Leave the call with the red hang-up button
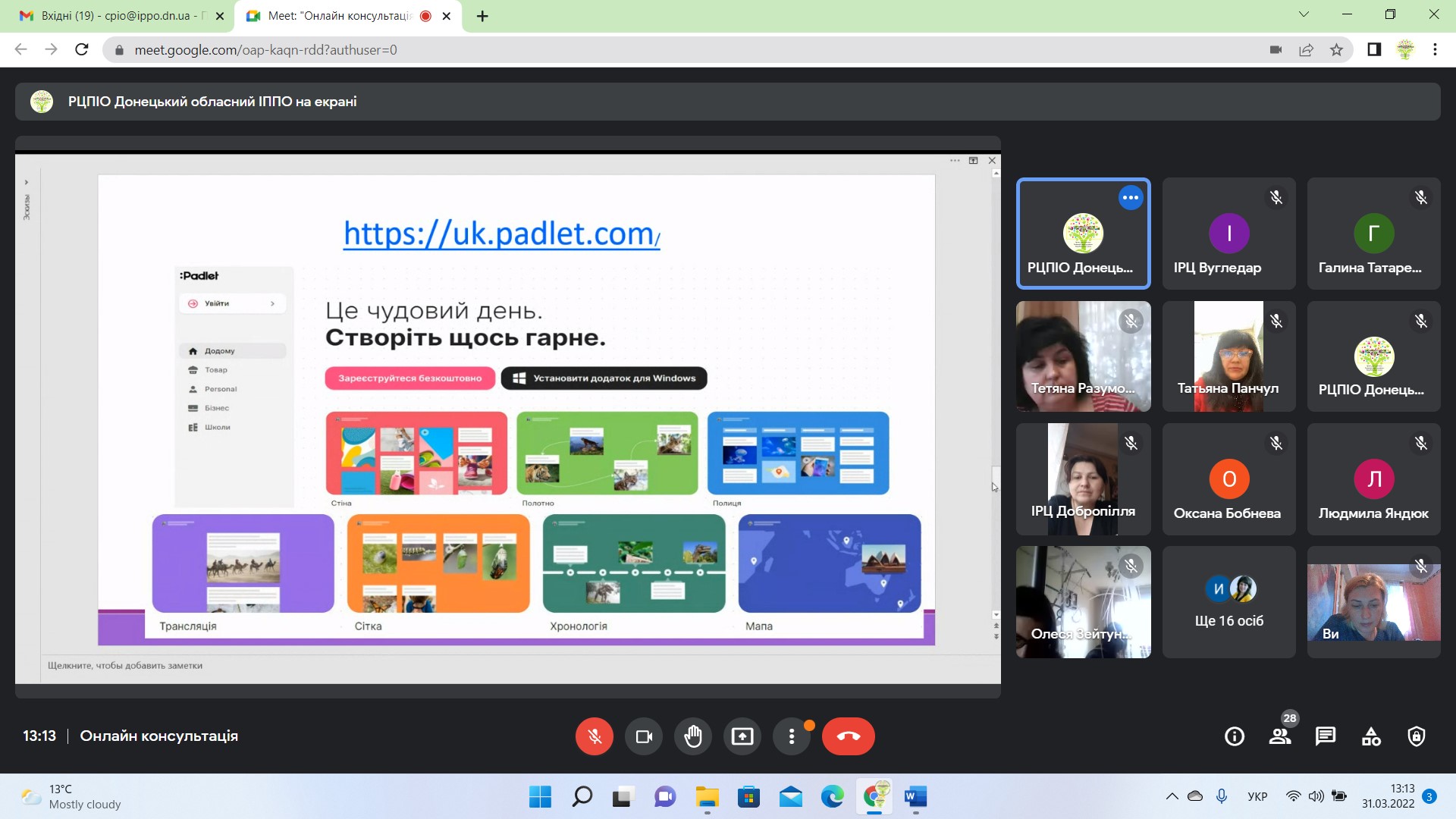This screenshot has height=819, width=1456. tap(849, 736)
